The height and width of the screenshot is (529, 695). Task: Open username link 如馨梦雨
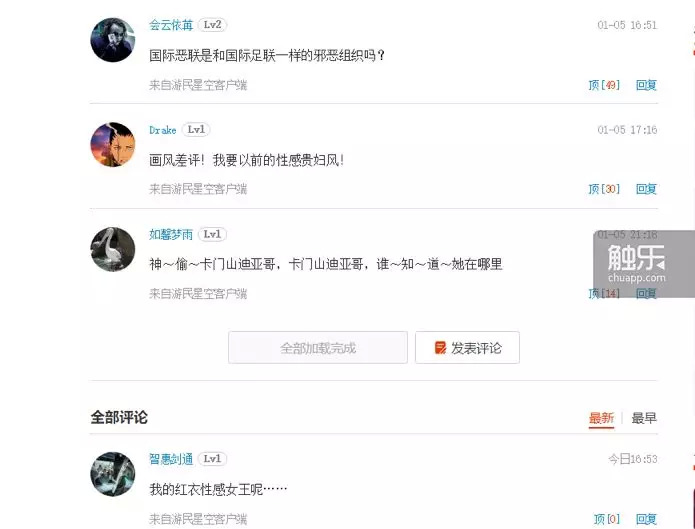[171, 234]
